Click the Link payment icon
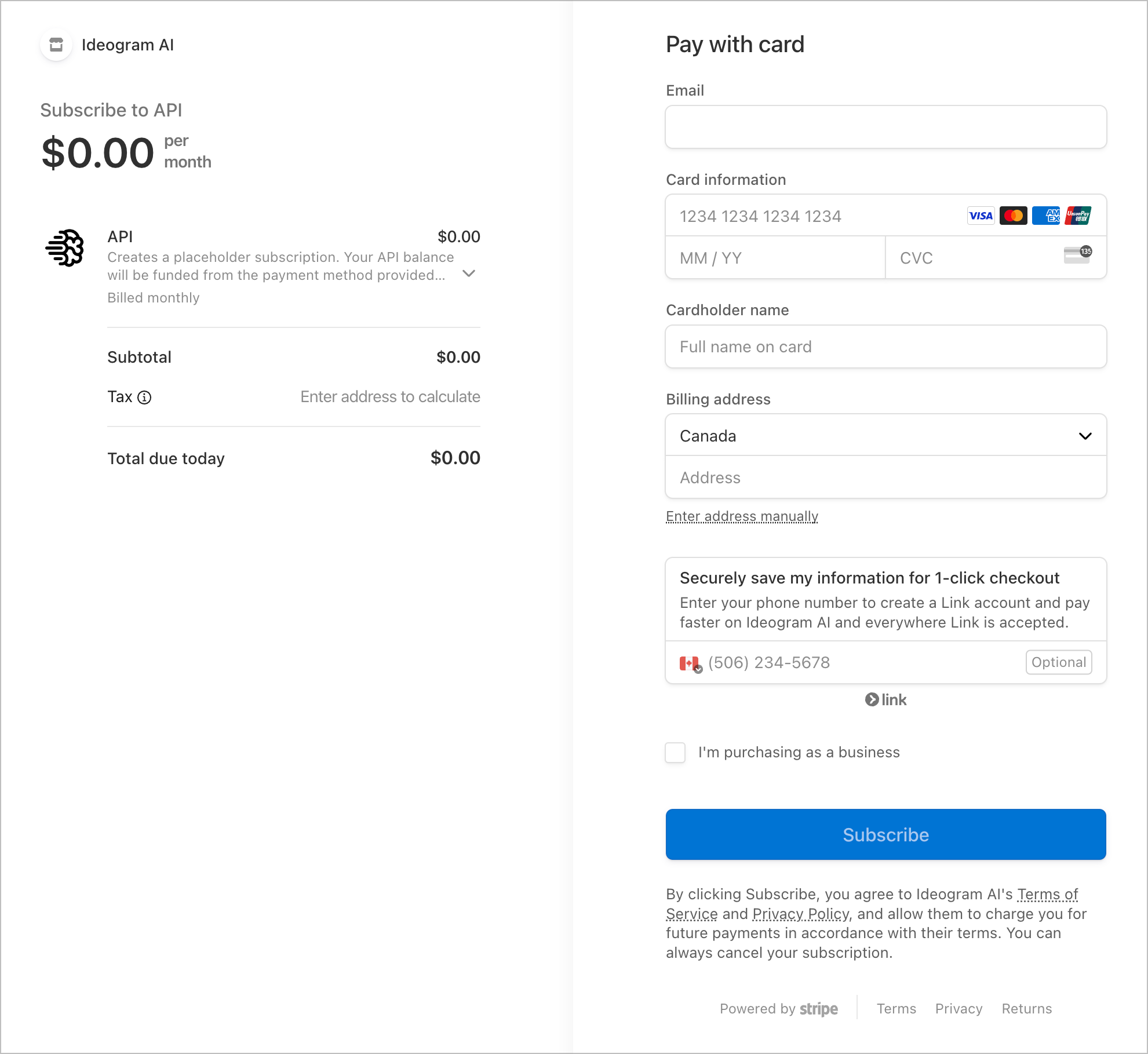1148x1054 pixels. (x=873, y=699)
